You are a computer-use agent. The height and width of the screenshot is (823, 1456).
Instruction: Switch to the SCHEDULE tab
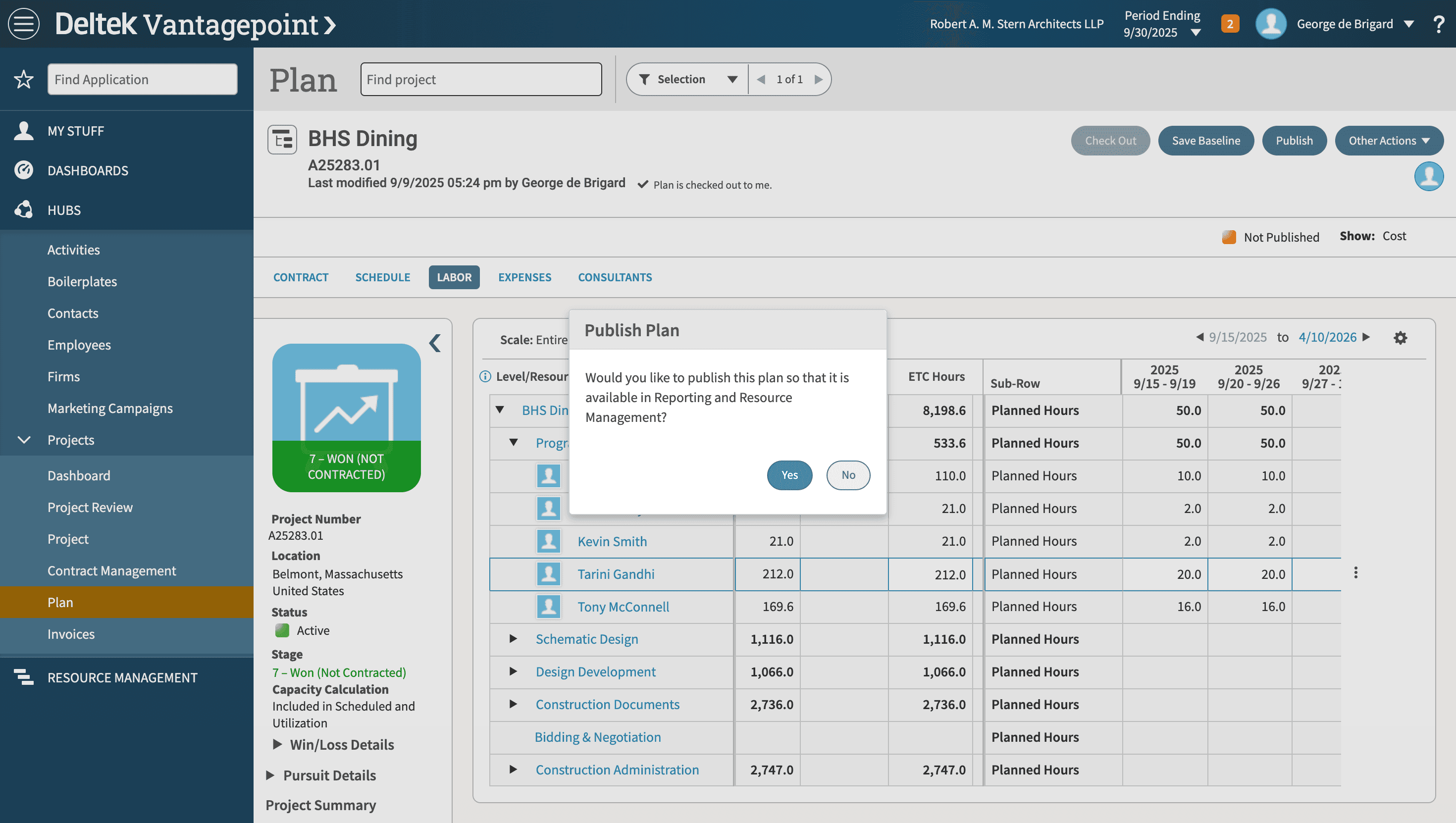click(x=383, y=277)
